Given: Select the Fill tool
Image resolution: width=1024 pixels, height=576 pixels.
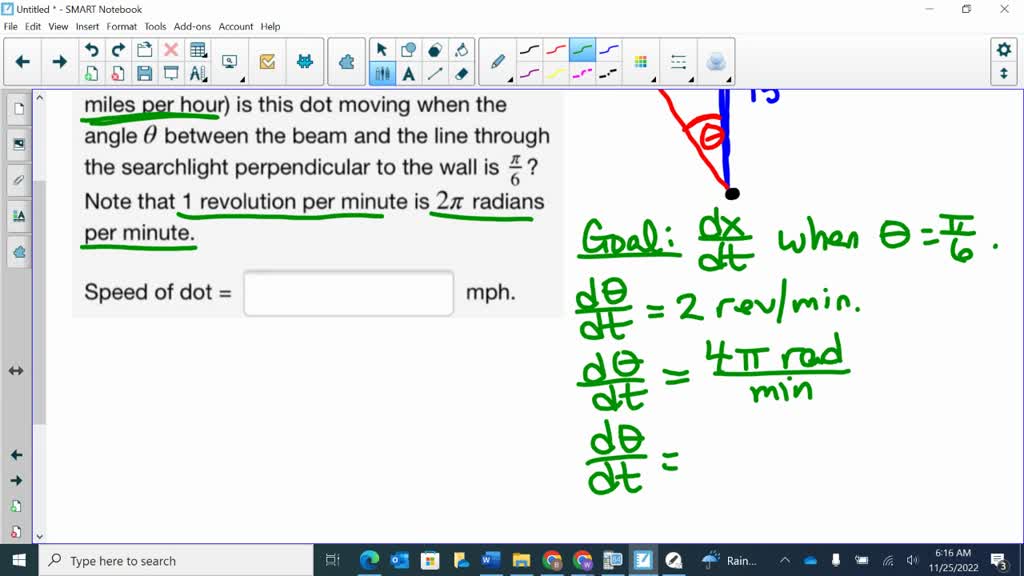Looking at the screenshot, I should pos(460,48).
